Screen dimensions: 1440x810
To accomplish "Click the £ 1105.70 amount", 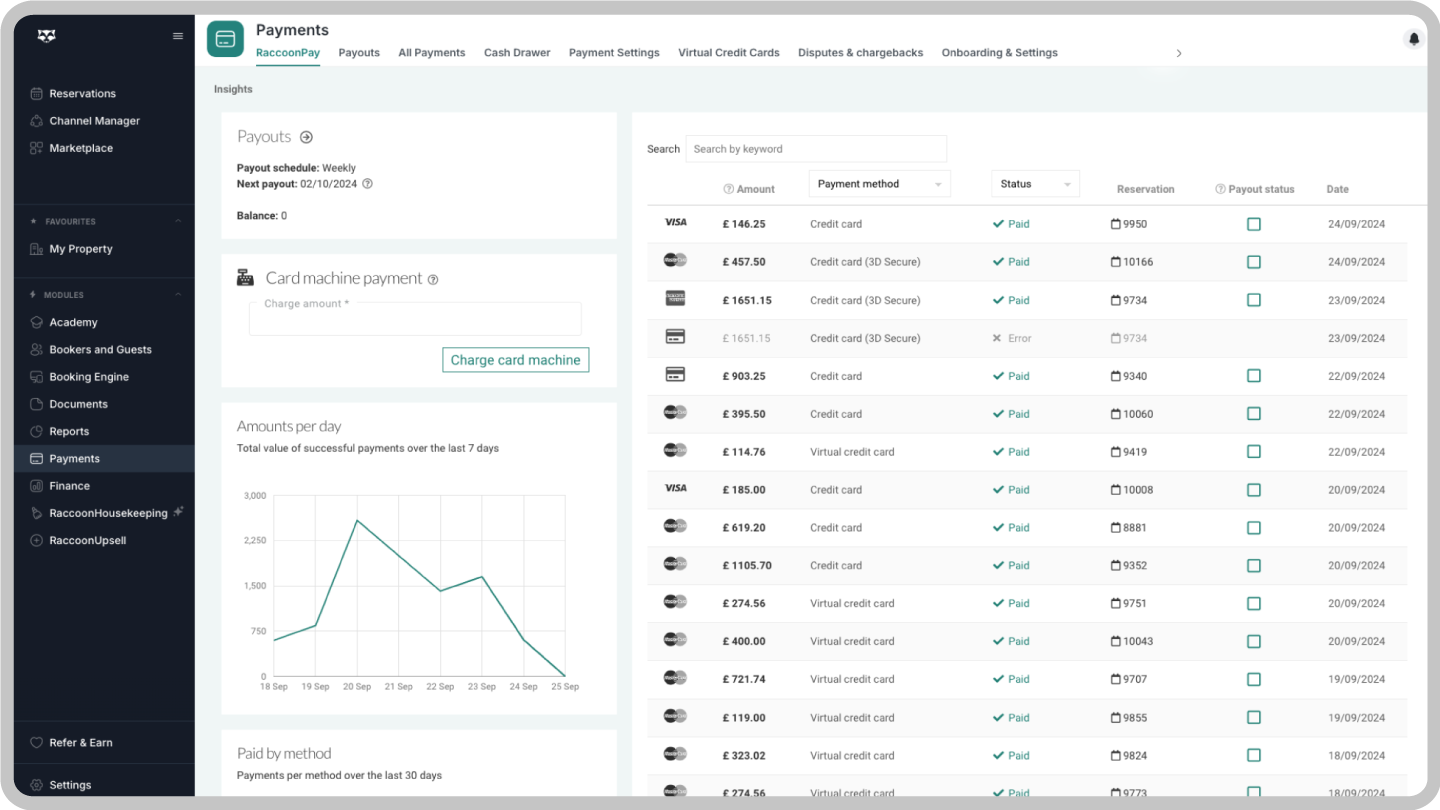I will (747, 566).
